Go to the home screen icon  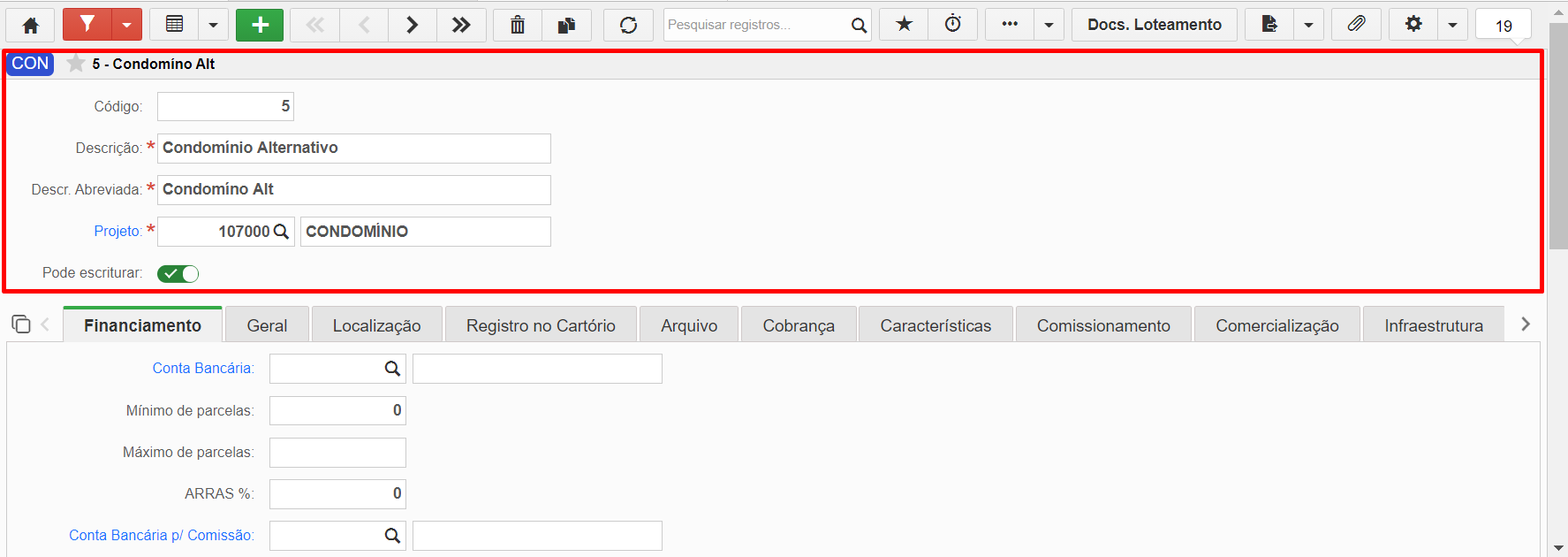click(x=31, y=25)
